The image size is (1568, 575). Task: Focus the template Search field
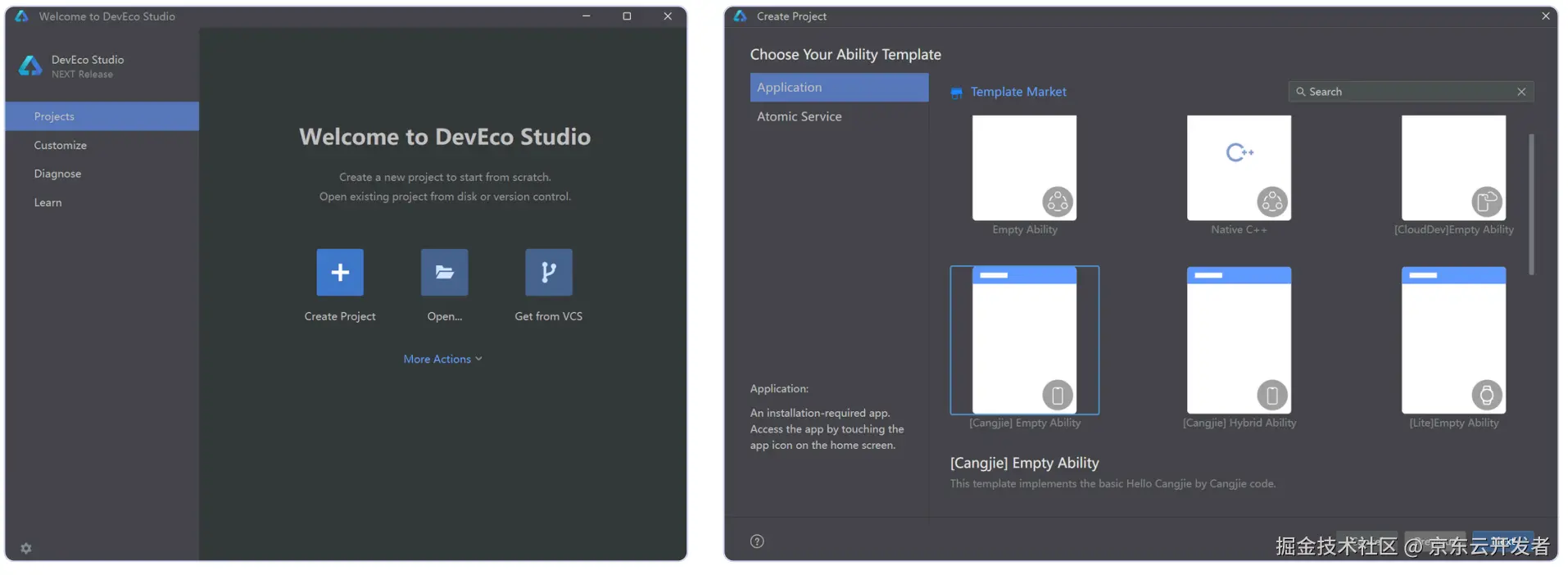[1411, 92]
